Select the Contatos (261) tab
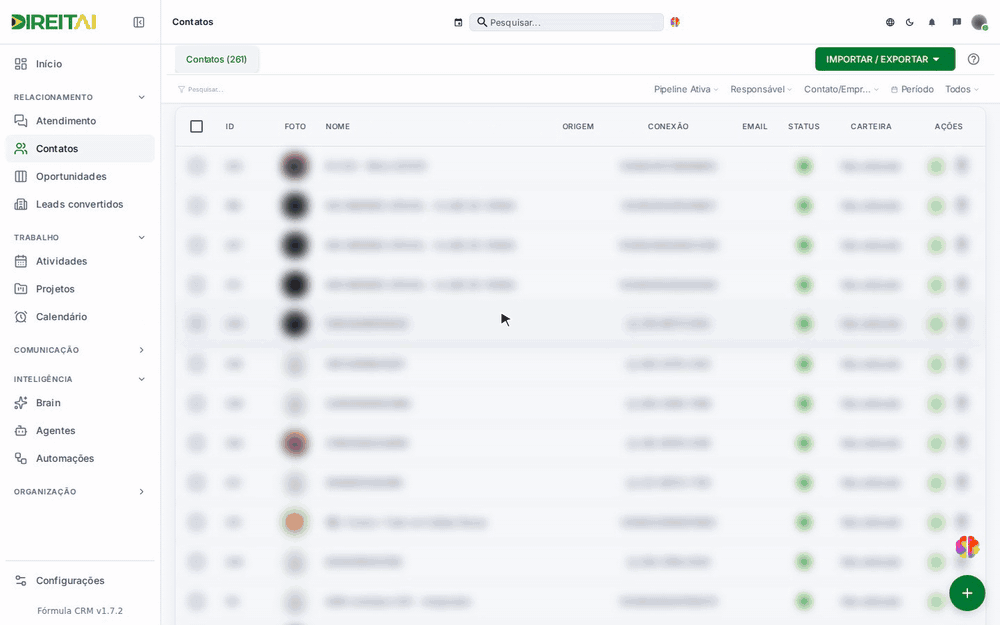This screenshot has width=1000, height=625. coord(216,59)
